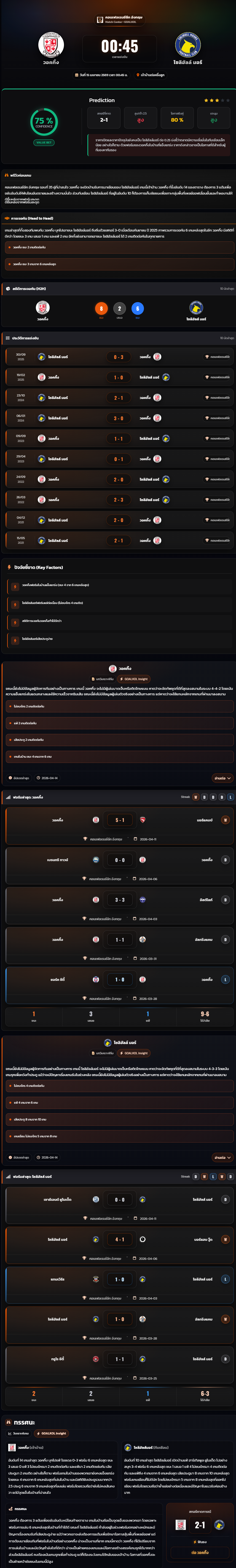The width and height of the screenshot is (236, 1568).
Task: Expand the first Key Factors item
Action: [x=118, y=585]
